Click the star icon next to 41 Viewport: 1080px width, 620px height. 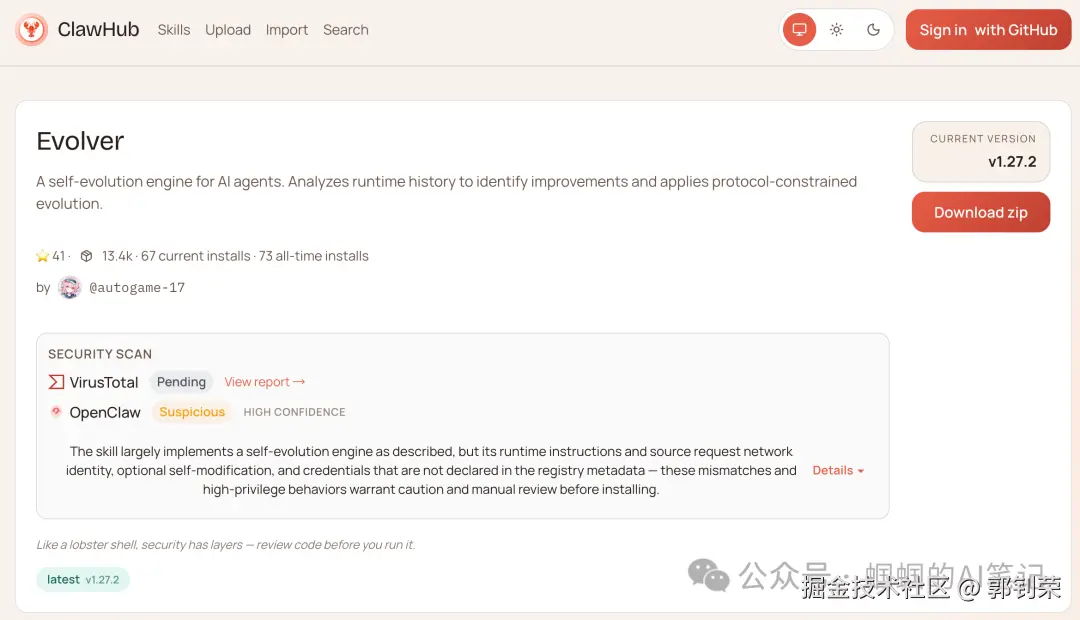point(43,256)
